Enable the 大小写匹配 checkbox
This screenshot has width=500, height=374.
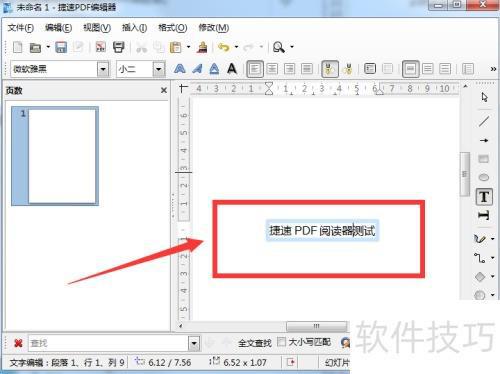point(282,342)
